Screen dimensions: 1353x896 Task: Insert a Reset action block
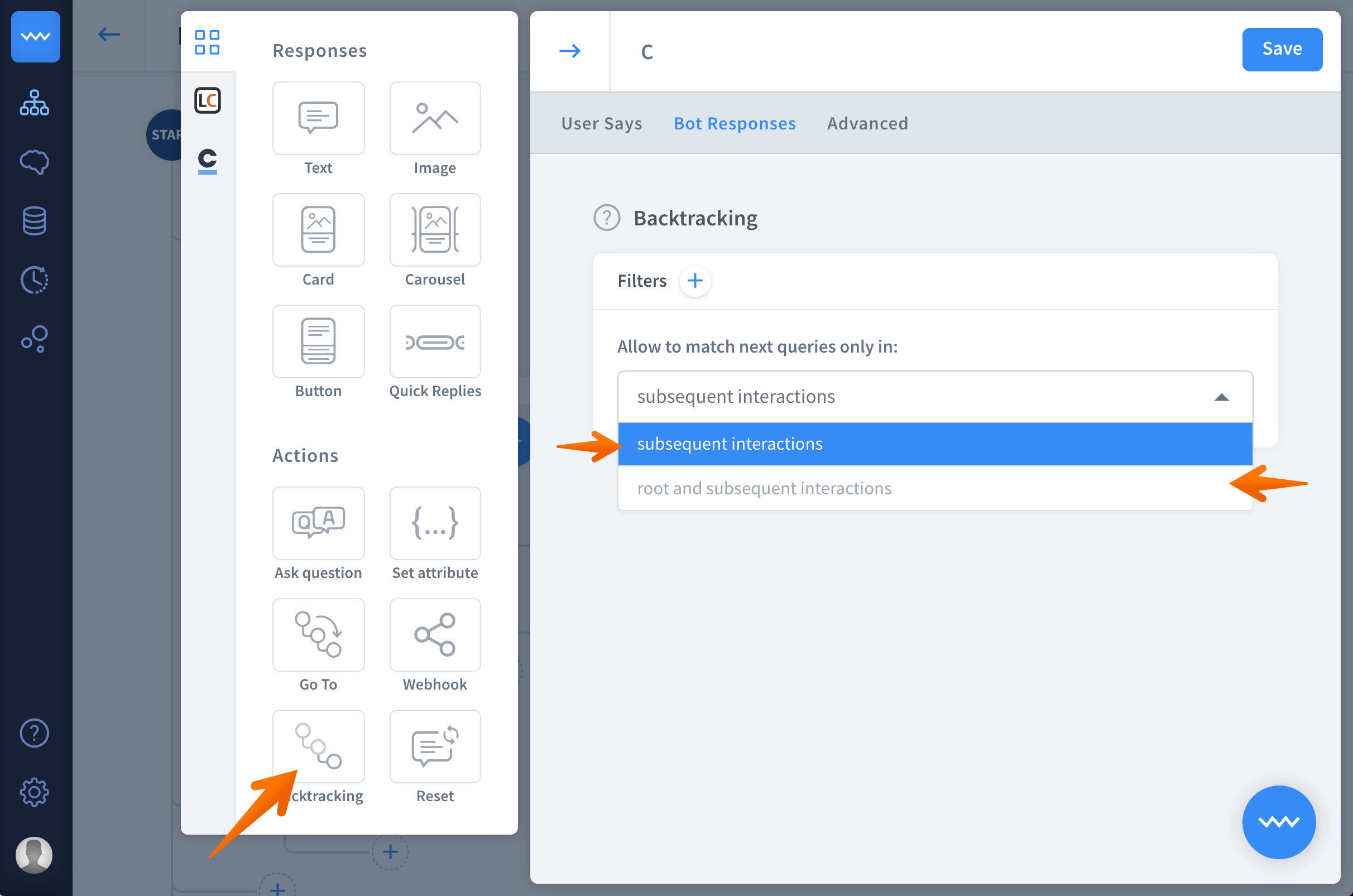434,746
